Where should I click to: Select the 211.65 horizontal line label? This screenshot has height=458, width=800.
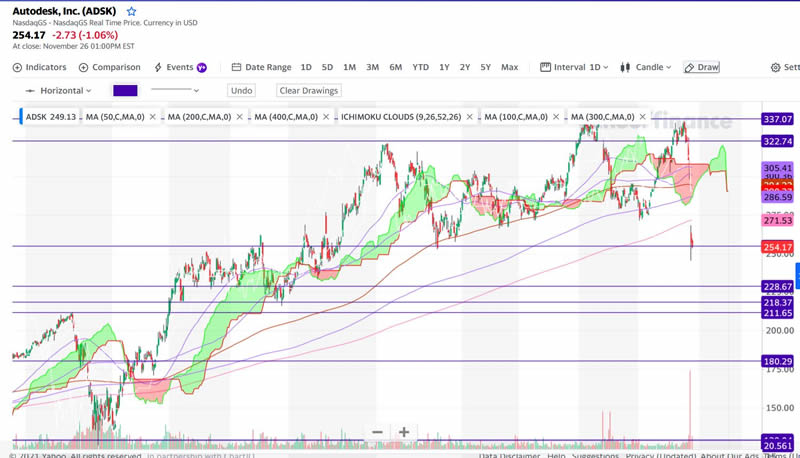point(778,313)
